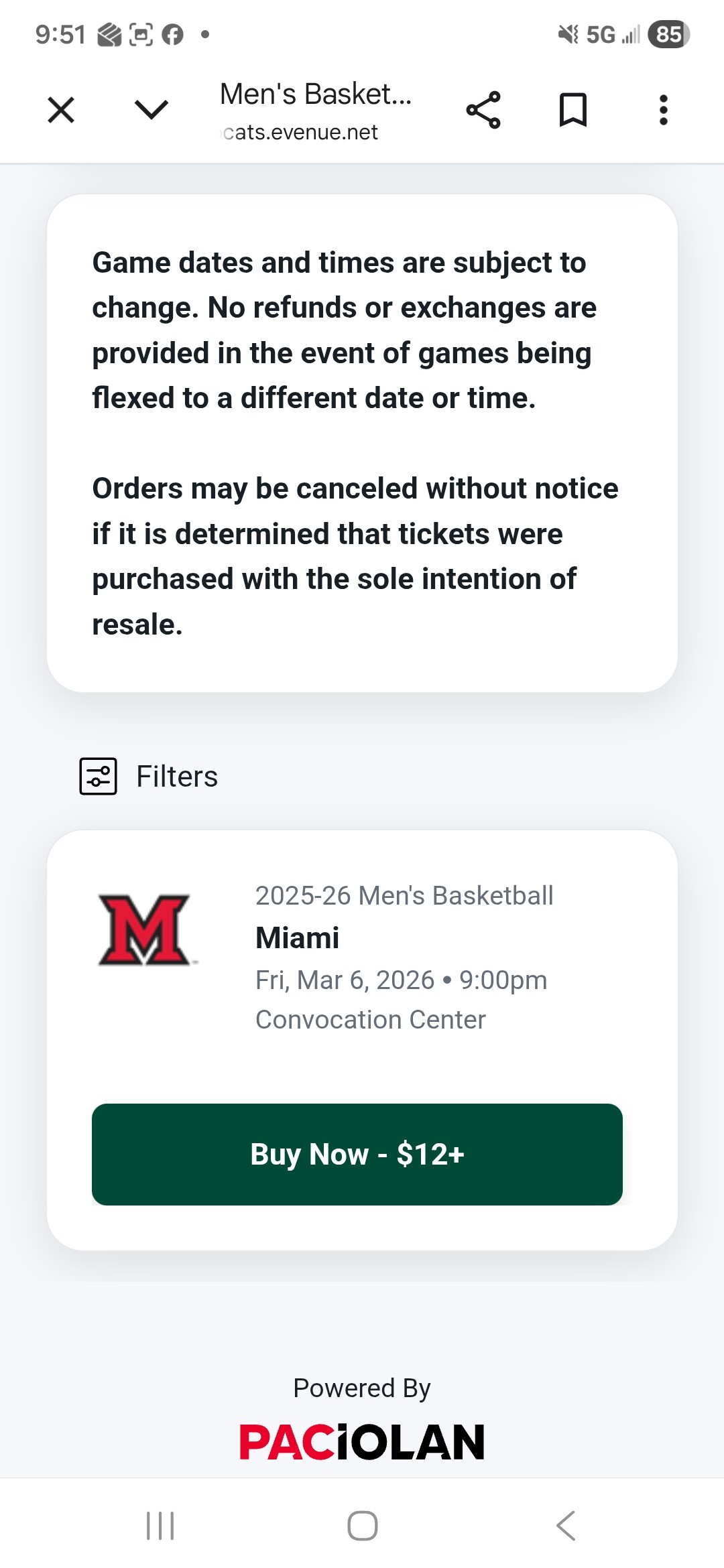Tap the Men's Basket... page title
The width and height of the screenshot is (724, 1568).
pos(316,94)
